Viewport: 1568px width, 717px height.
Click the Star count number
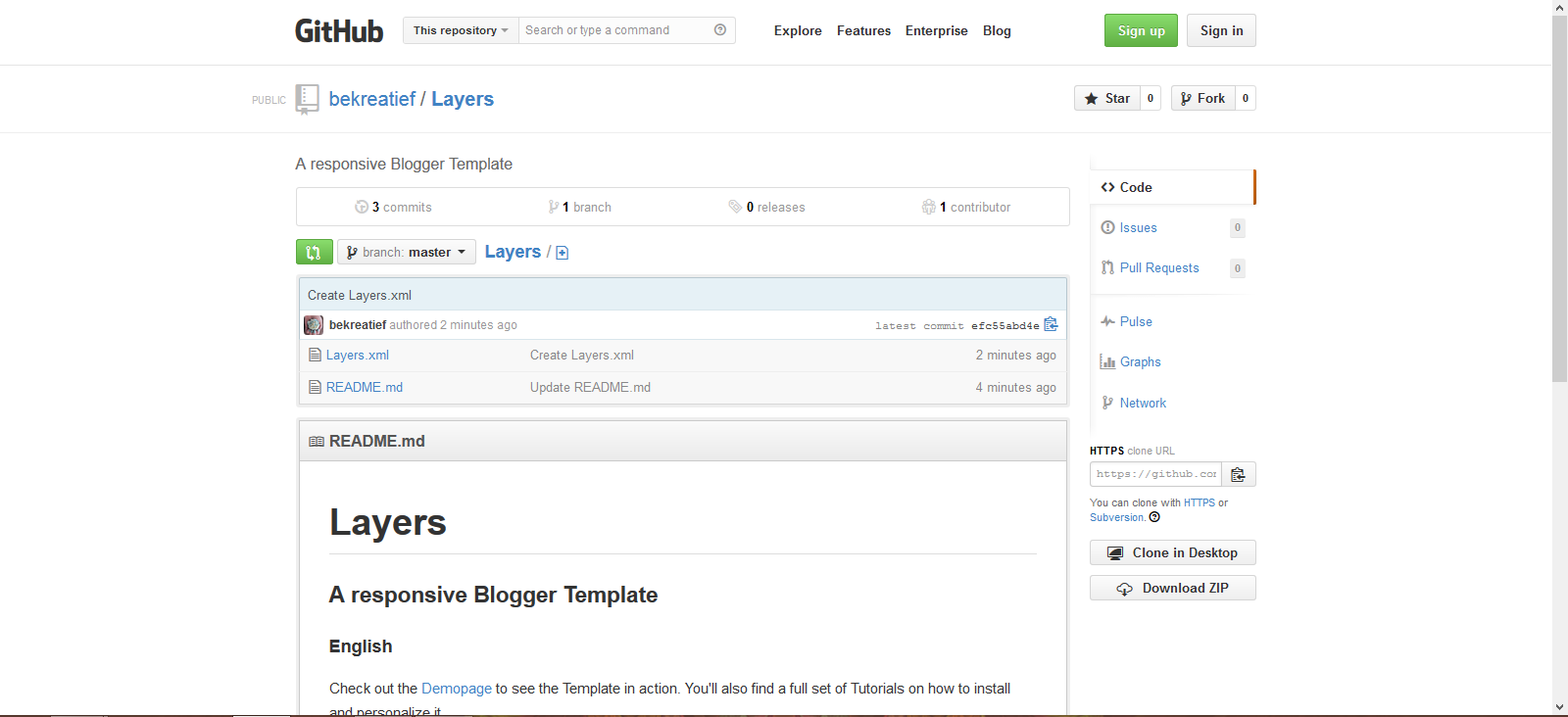[x=1151, y=98]
